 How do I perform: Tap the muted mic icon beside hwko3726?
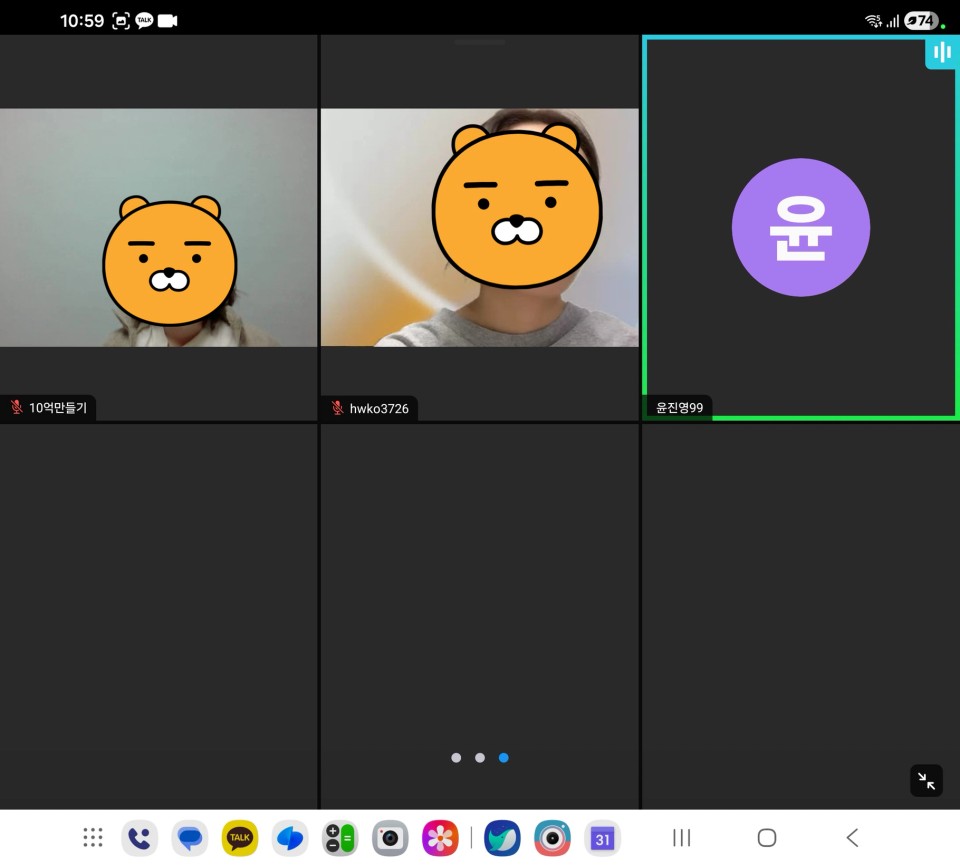click(x=338, y=408)
